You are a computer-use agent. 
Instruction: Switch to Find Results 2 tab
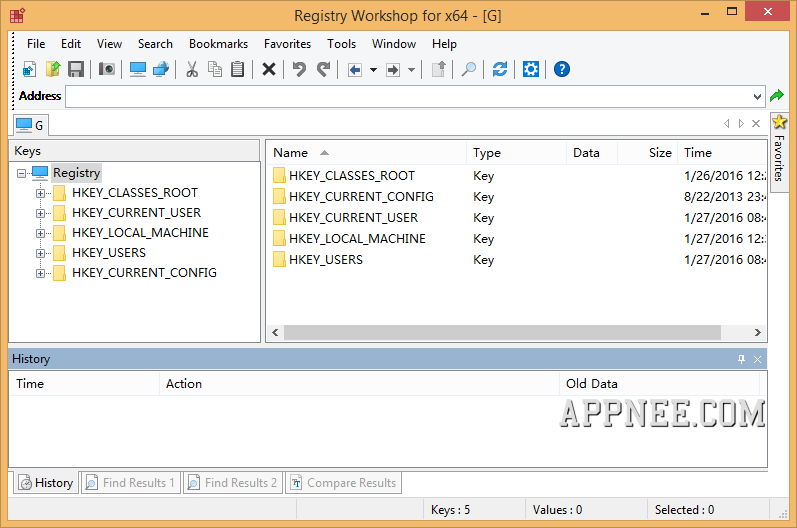(233, 483)
